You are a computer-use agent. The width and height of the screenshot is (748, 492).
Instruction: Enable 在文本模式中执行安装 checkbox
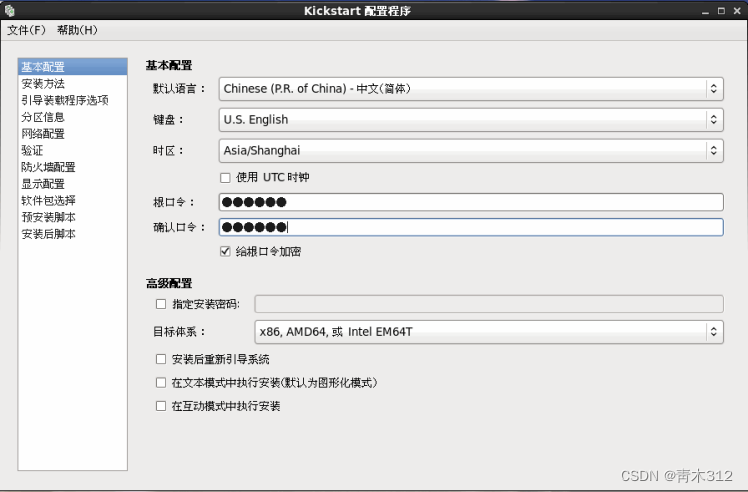(161, 382)
